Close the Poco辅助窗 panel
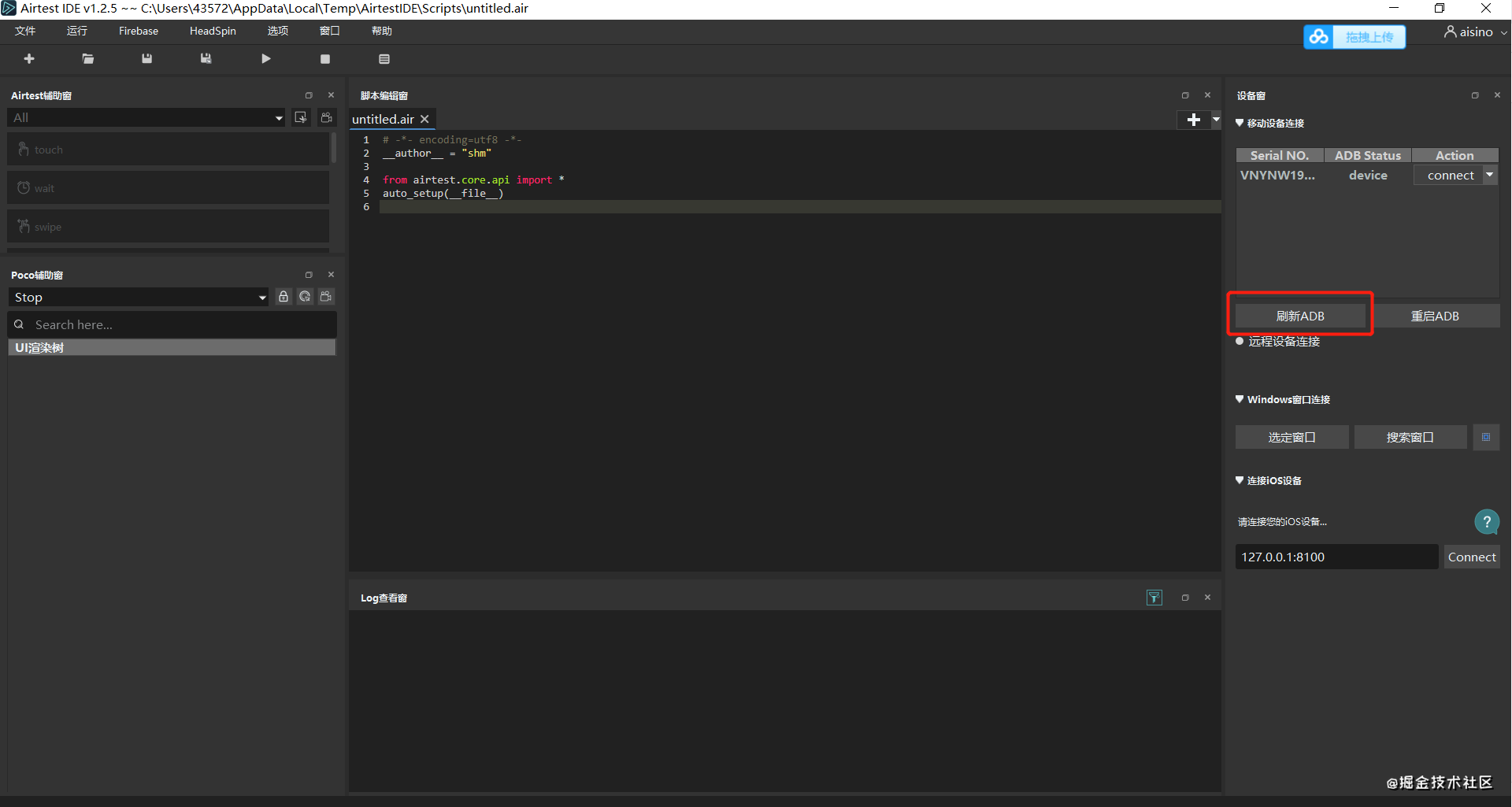Screen dimensions: 1512x807 tap(331, 275)
